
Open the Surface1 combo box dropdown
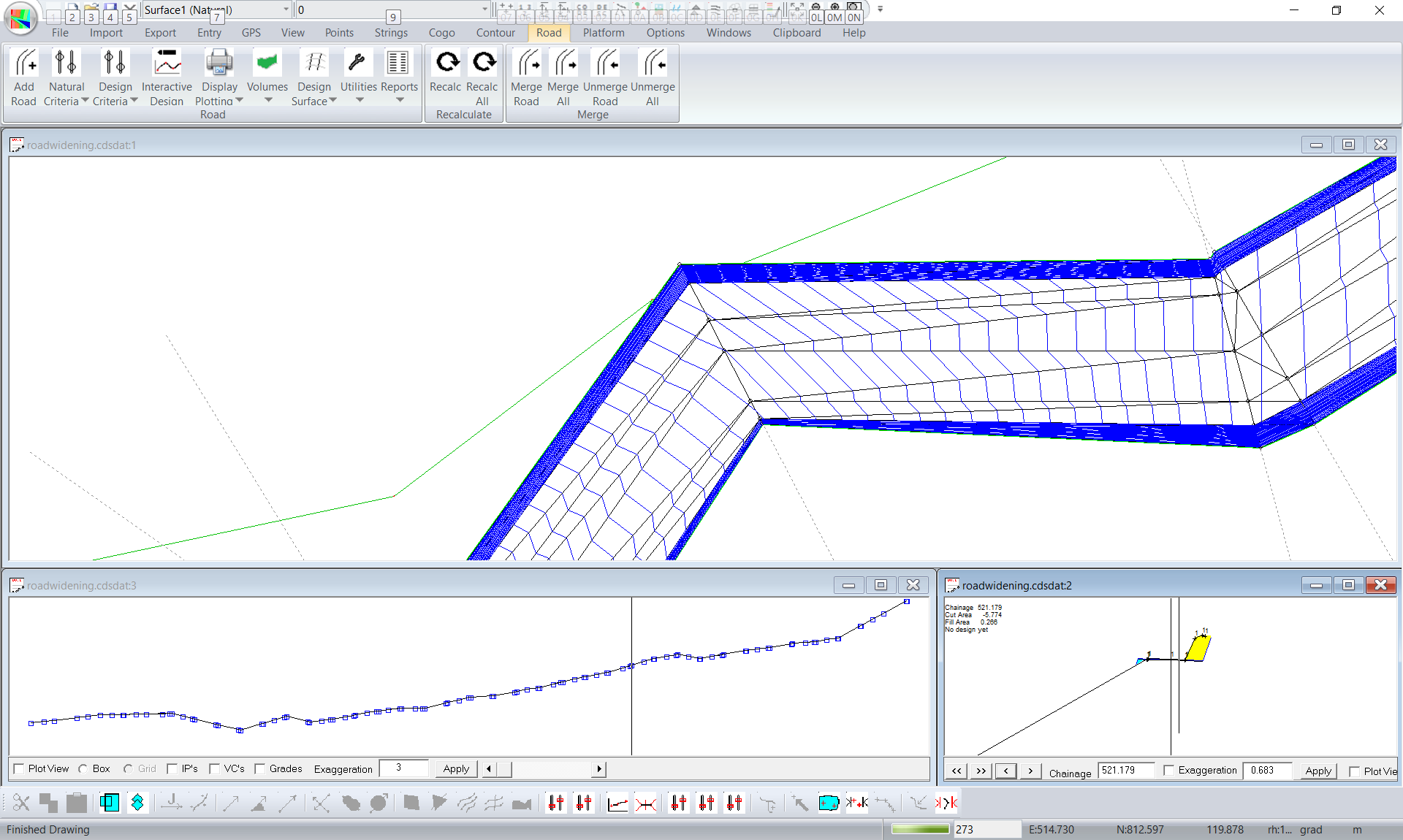point(286,9)
